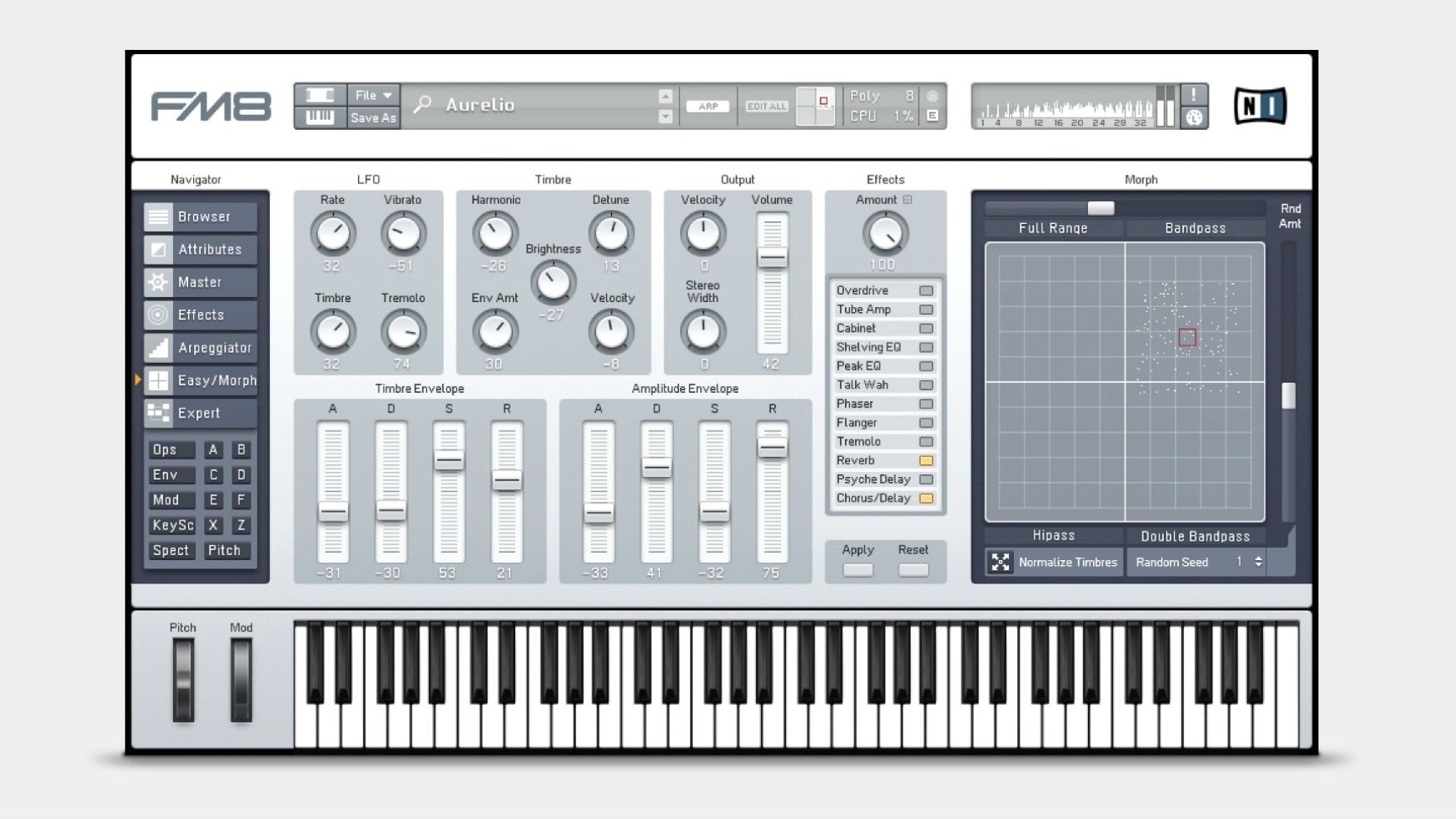This screenshot has height=819, width=1456.
Task: Toggle the ARP button
Action: 708,107
